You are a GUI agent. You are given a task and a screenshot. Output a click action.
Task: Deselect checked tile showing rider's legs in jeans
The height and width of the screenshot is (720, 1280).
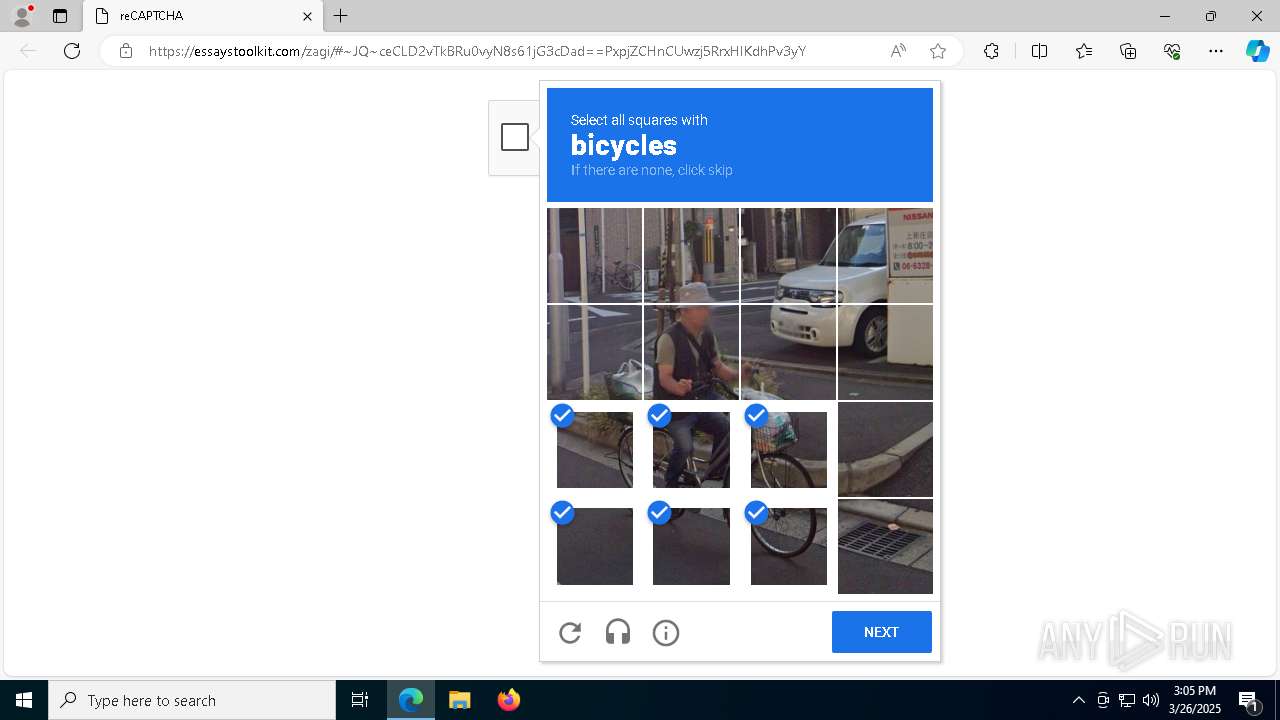point(691,449)
